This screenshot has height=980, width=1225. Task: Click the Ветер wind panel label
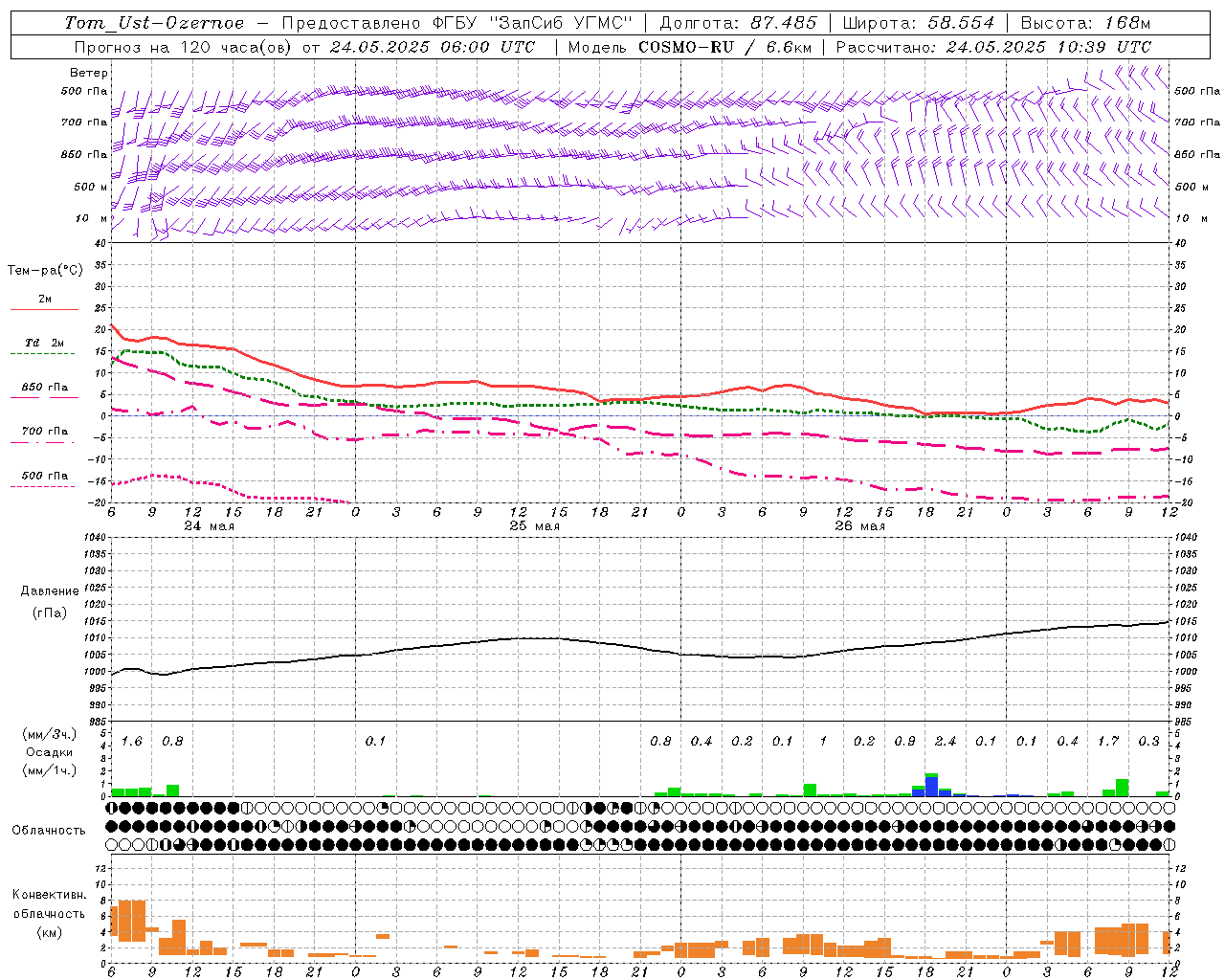89,73
